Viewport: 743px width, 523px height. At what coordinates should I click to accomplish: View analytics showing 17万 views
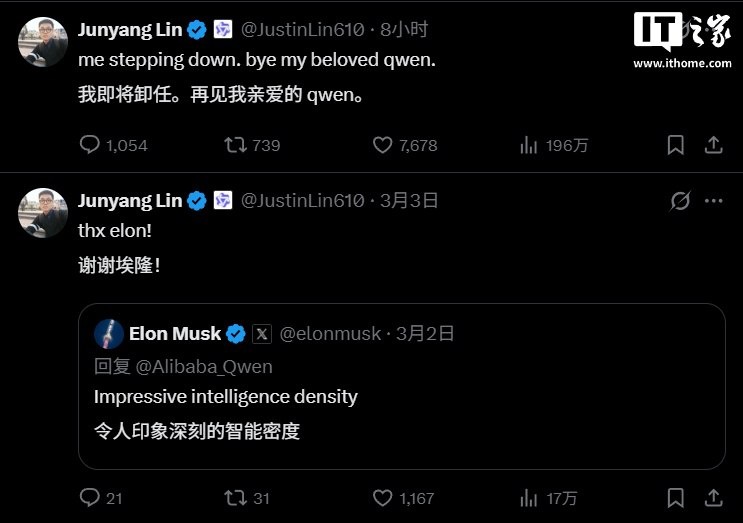(529, 498)
